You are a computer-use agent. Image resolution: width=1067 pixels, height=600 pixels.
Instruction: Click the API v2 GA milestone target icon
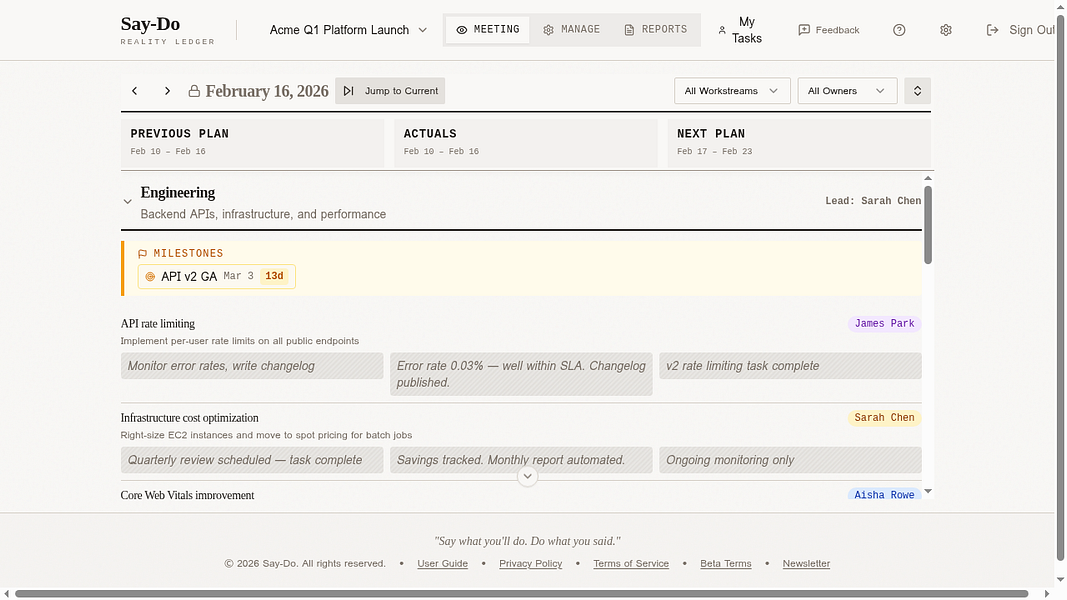151,276
